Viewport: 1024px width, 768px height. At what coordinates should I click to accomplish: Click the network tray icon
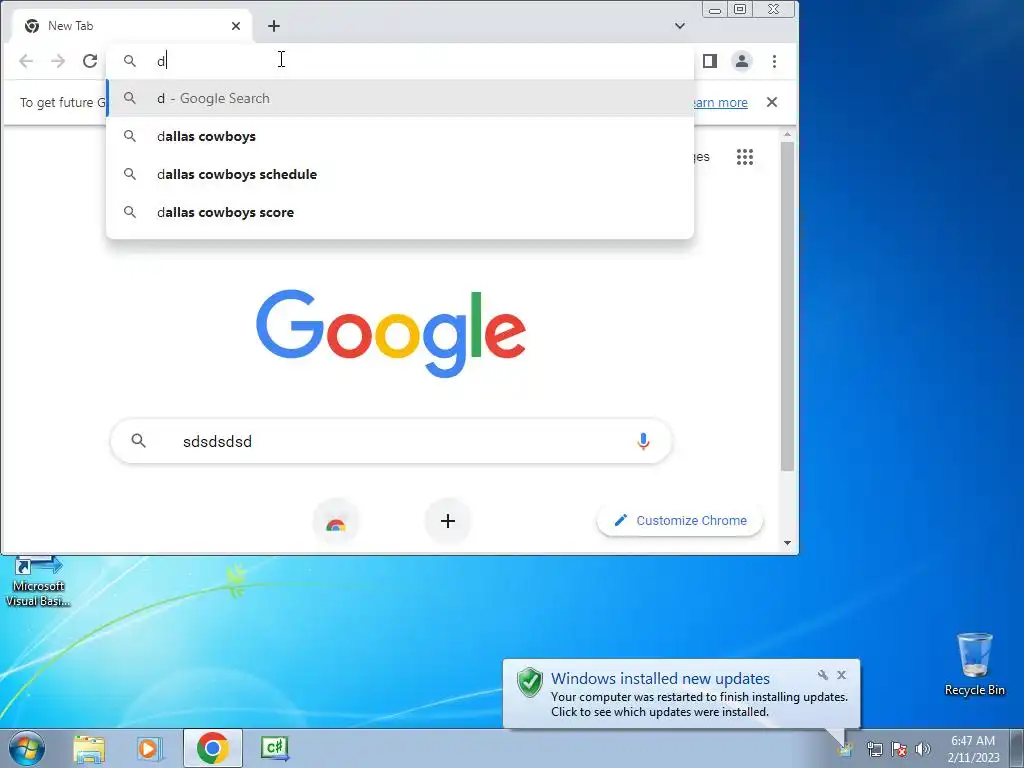coord(874,749)
